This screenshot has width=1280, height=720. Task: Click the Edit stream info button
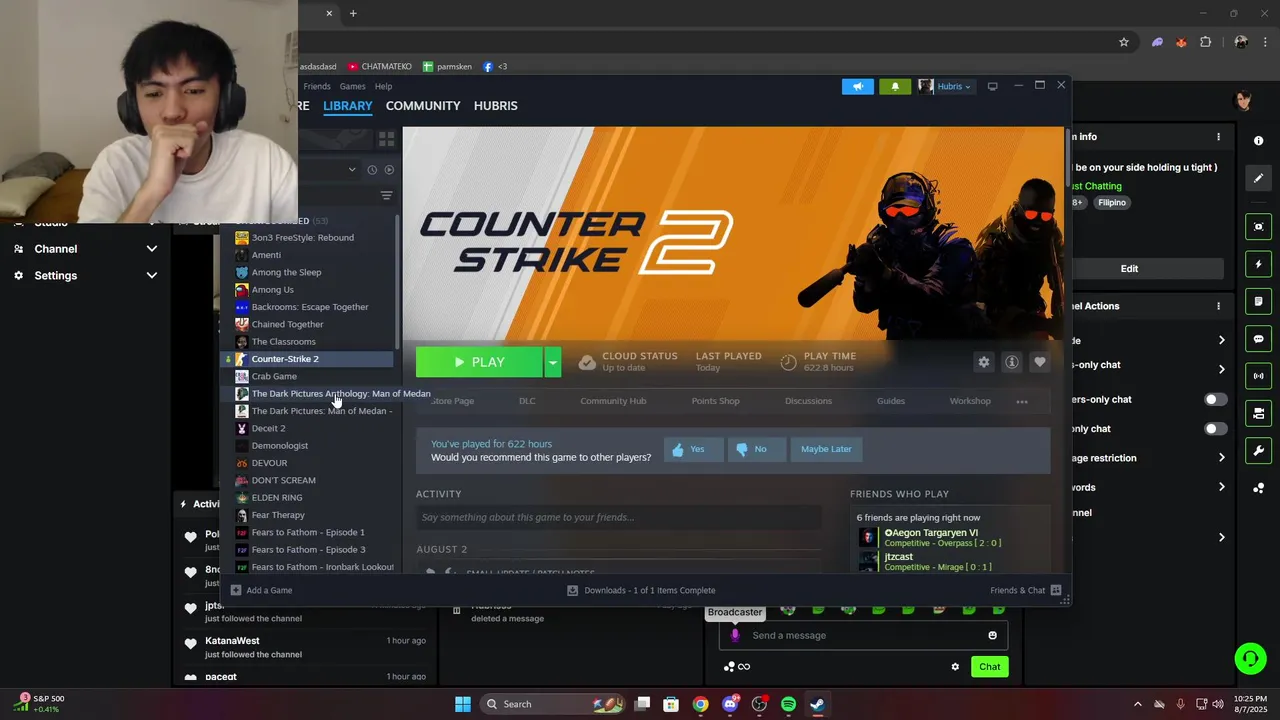click(x=1129, y=268)
